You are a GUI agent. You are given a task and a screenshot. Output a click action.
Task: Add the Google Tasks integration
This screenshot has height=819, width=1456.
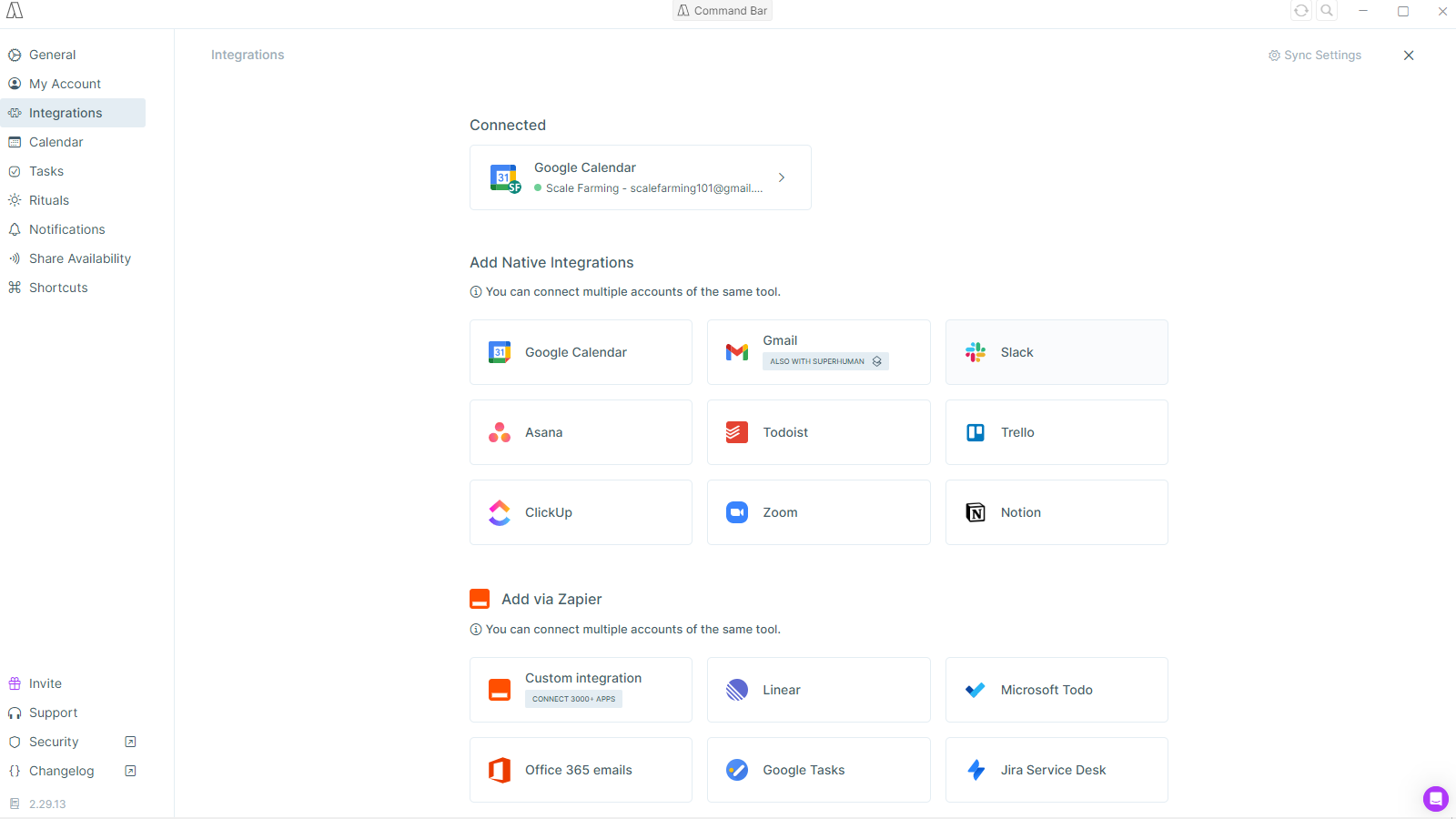pos(819,770)
